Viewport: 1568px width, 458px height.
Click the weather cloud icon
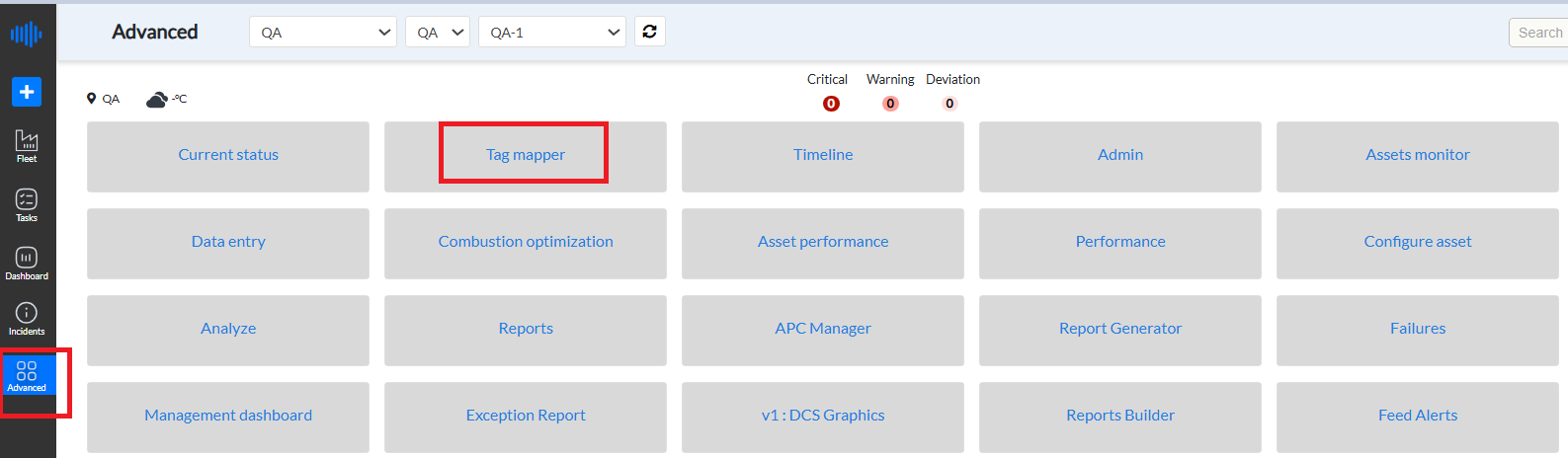click(156, 100)
